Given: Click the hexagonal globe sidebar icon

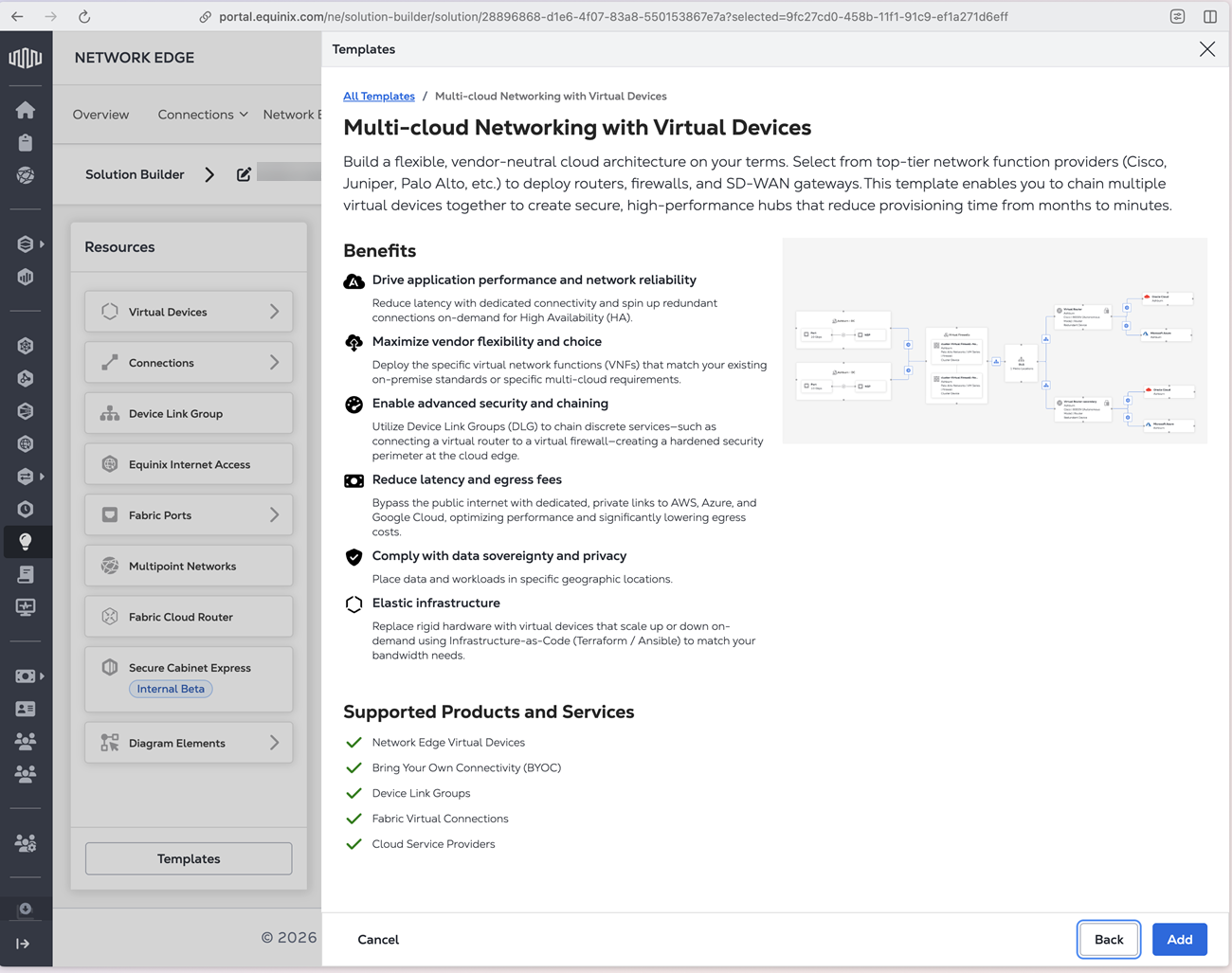Looking at the screenshot, I should 26,444.
